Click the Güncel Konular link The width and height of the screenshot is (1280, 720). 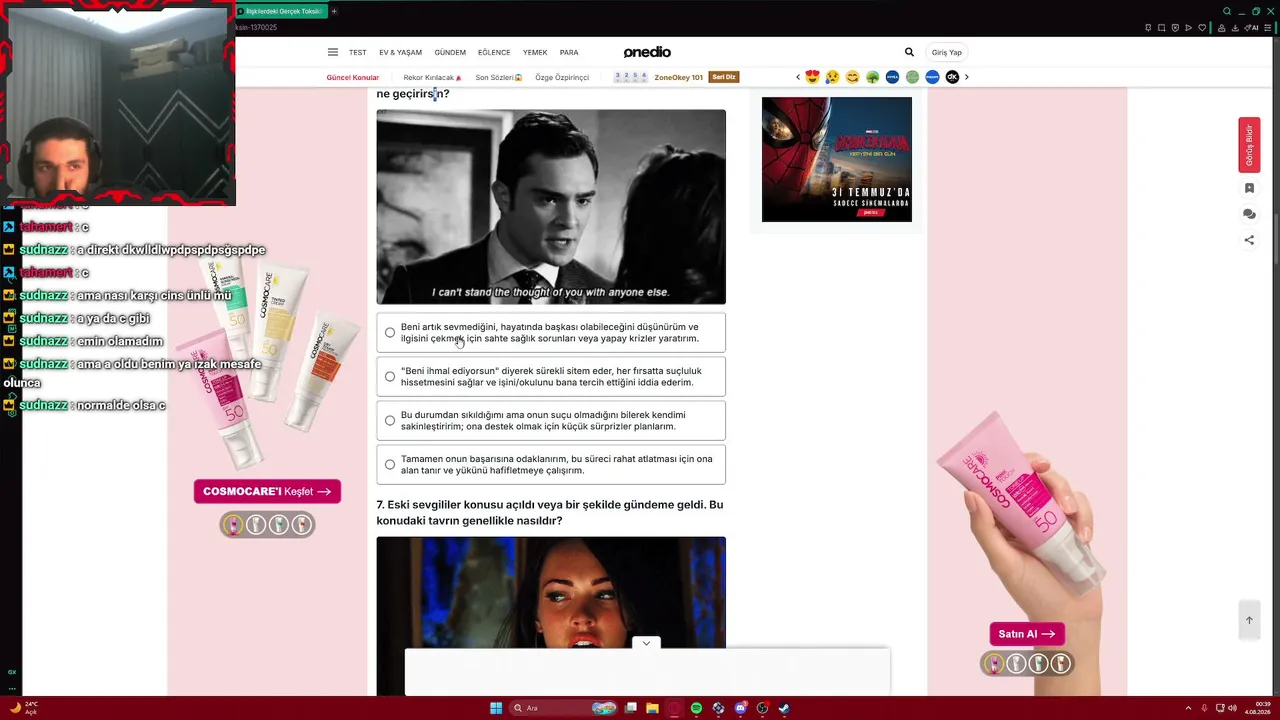(353, 77)
